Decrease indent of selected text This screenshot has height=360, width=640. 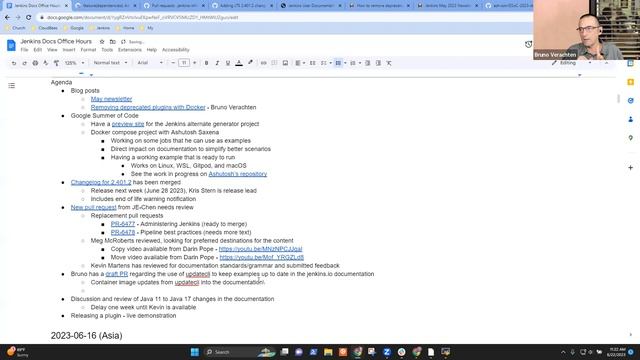[x=367, y=63]
